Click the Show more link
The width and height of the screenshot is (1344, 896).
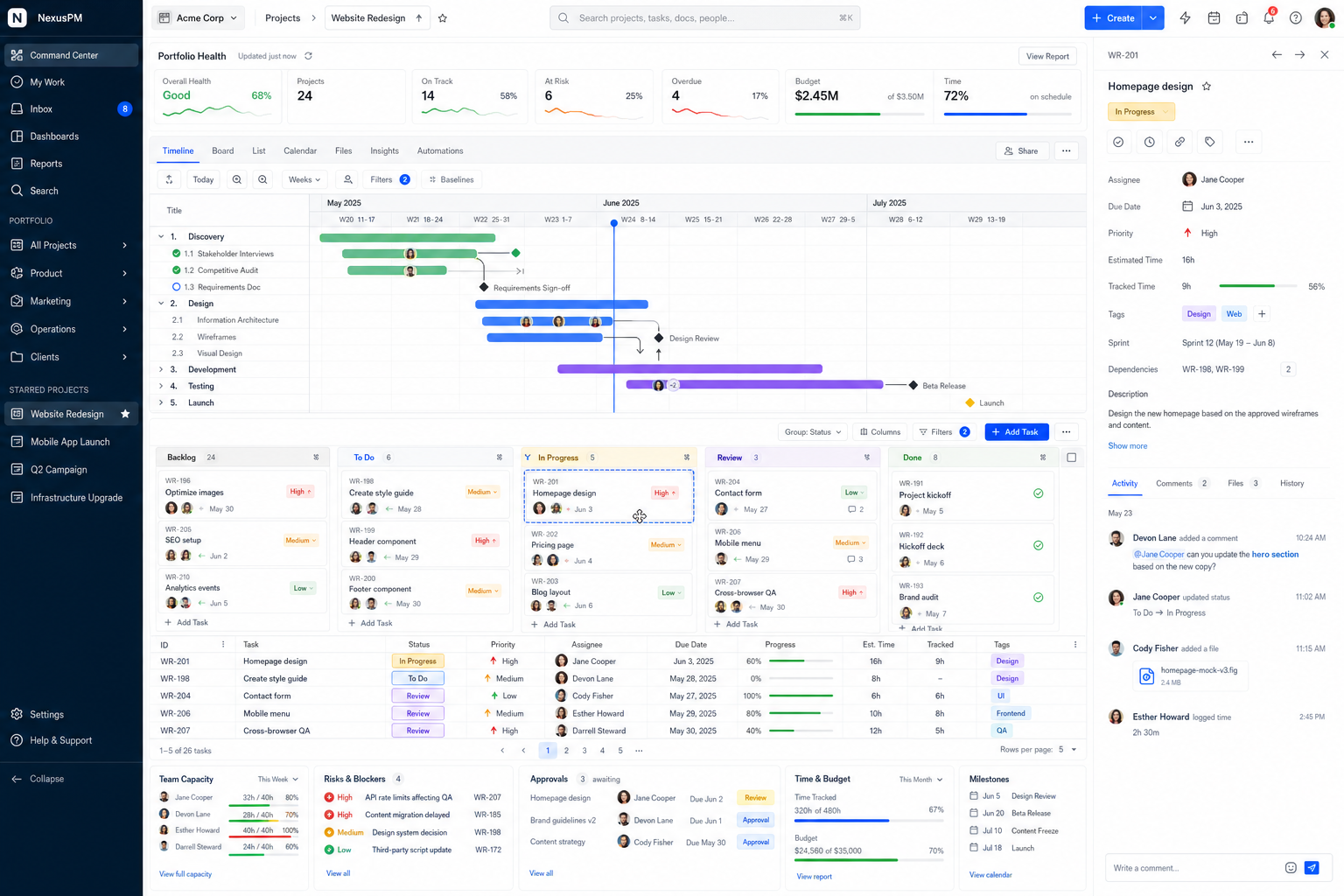[x=1127, y=446]
